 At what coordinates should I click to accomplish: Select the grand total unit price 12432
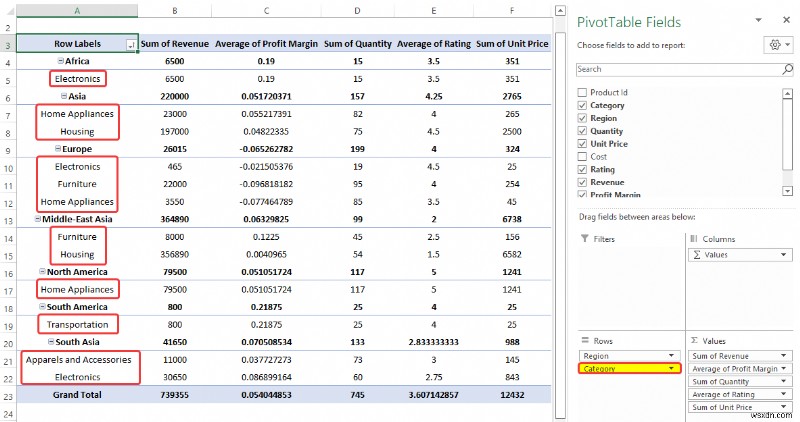coord(512,395)
